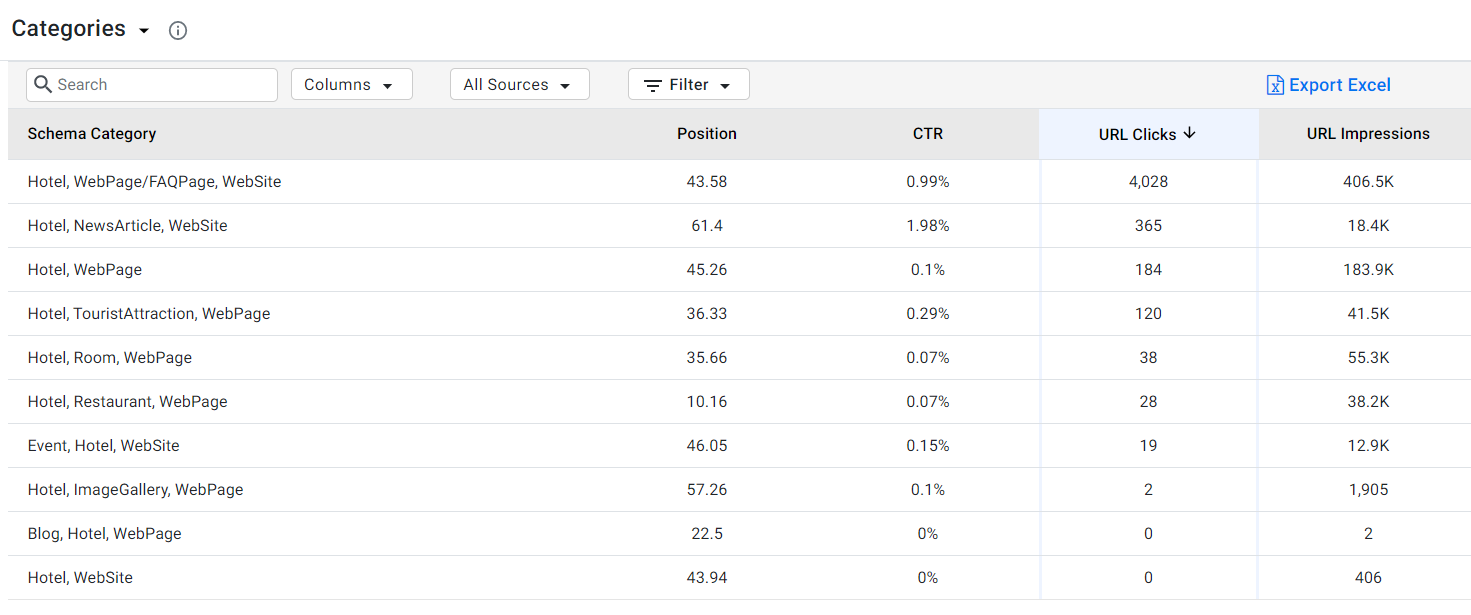Click the Export Excel link
Screen dimensions: 1471x615
(x=1329, y=85)
